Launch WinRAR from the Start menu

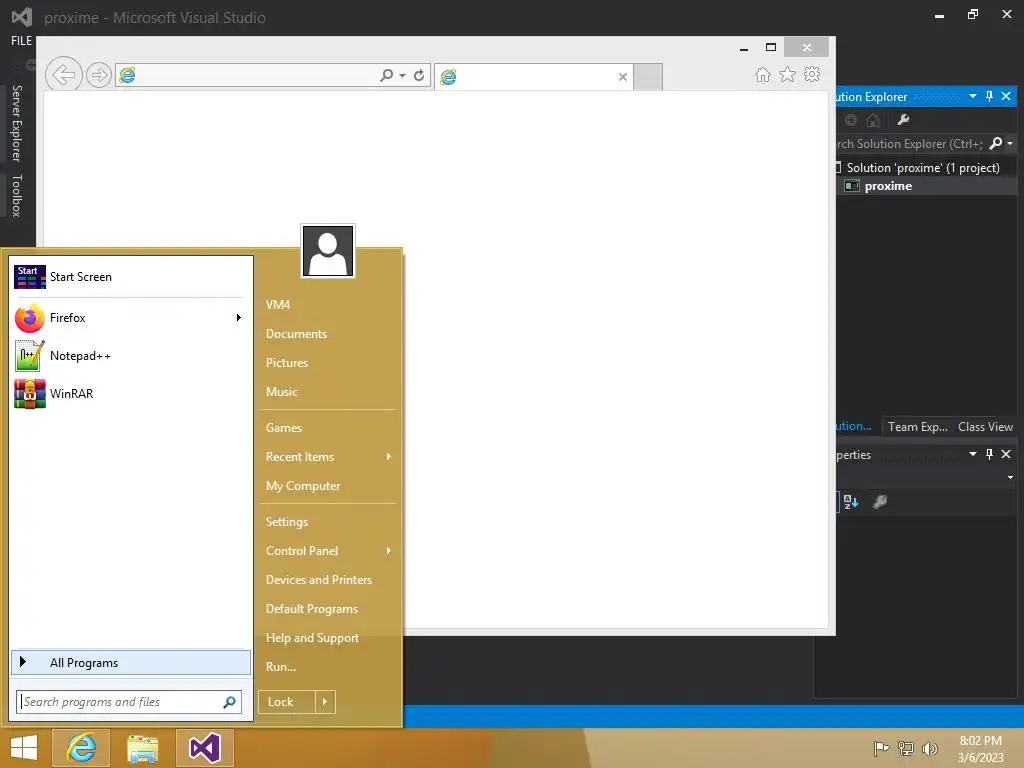pos(131,394)
